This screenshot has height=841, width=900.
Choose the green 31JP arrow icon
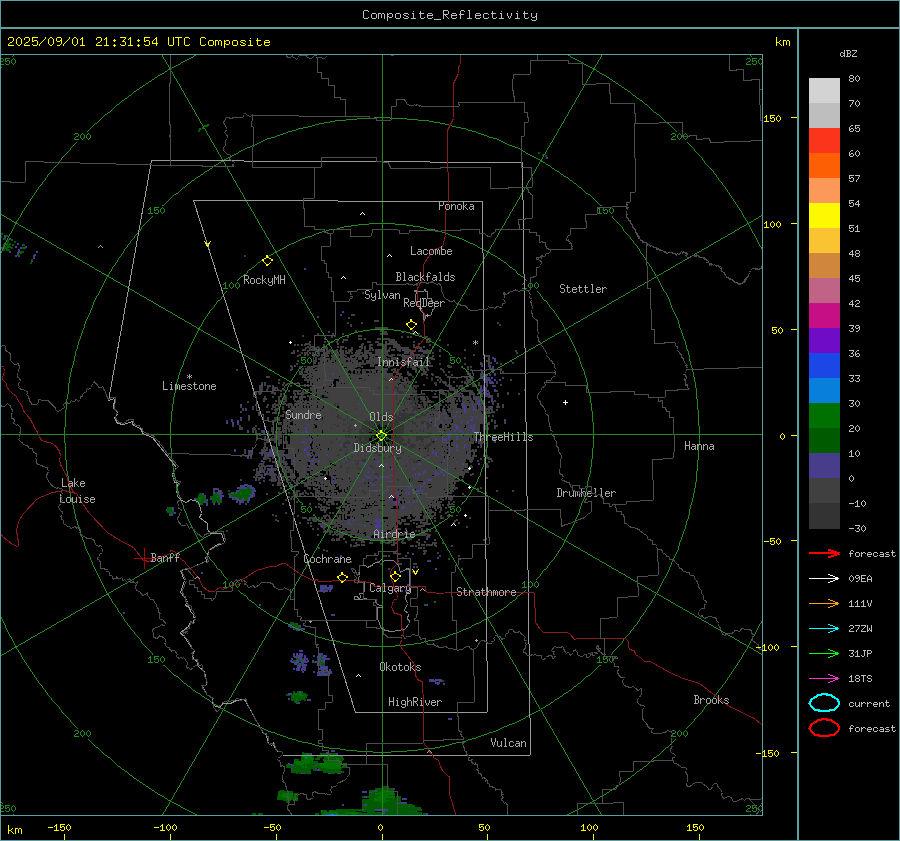[x=824, y=653]
